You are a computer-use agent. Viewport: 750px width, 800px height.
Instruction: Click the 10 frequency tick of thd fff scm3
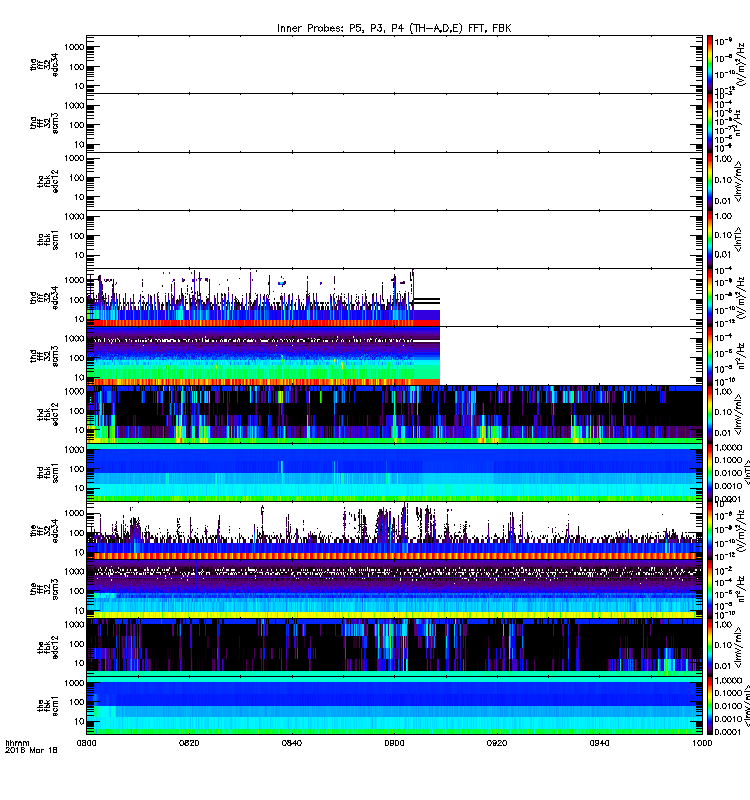click(79, 378)
